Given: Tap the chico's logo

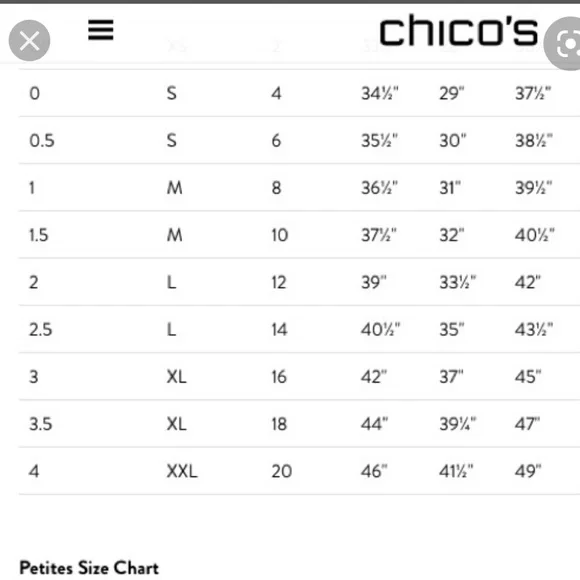Looking at the screenshot, I should click(458, 31).
